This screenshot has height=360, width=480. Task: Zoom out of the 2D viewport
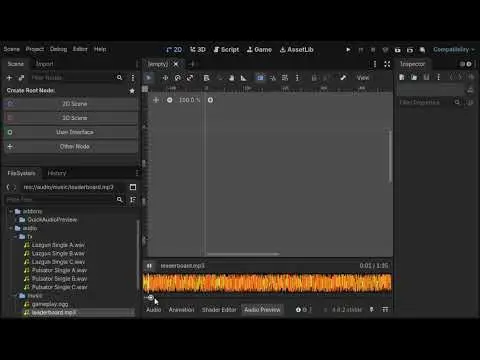coord(170,100)
